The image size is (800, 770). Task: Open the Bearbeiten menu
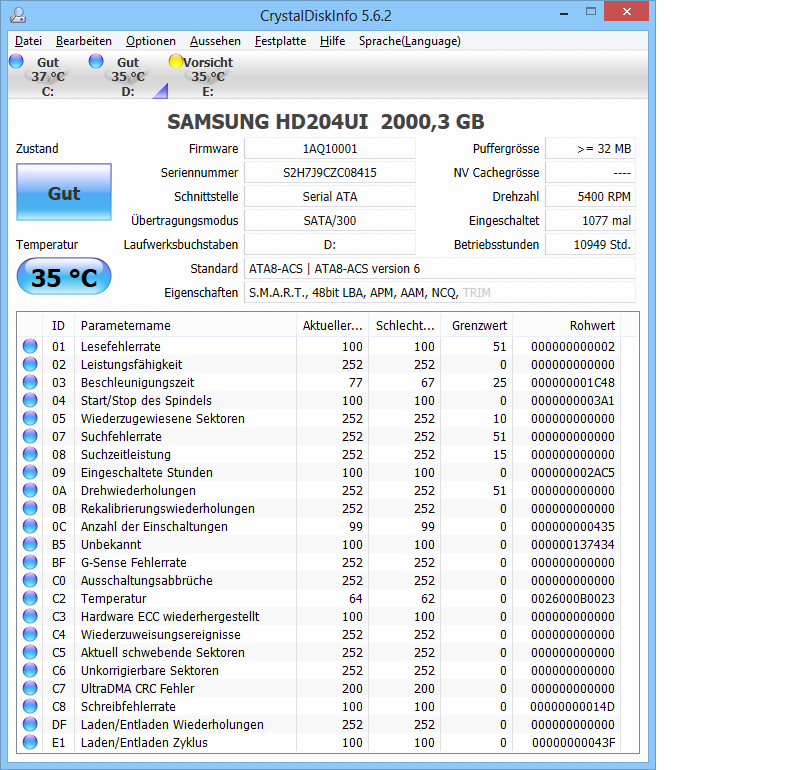coord(84,41)
